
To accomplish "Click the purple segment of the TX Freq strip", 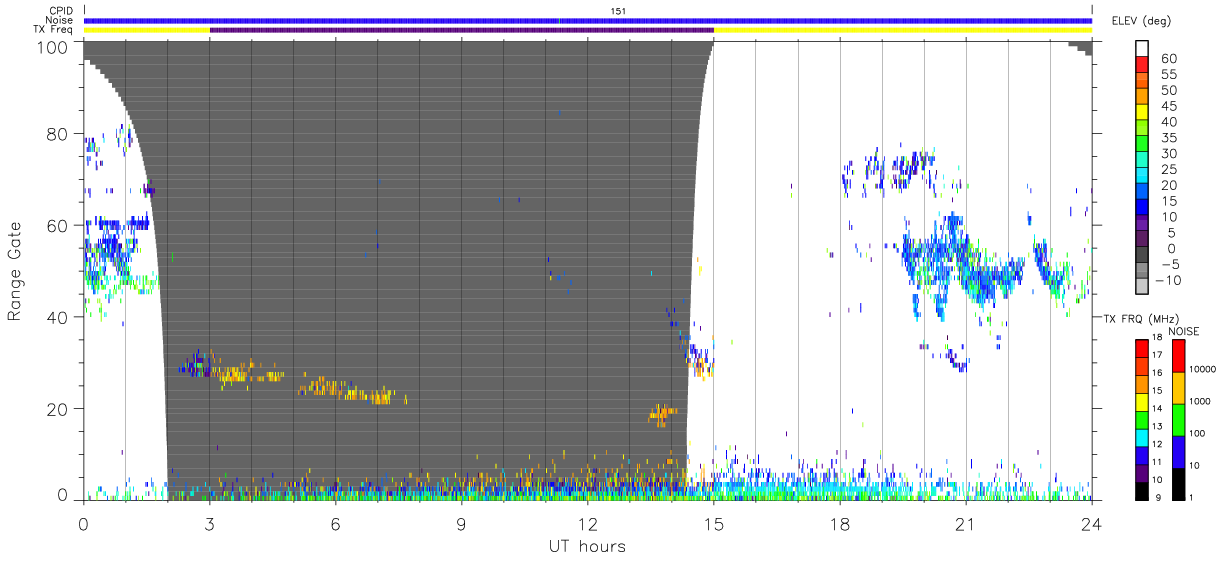I will (x=462, y=30).
